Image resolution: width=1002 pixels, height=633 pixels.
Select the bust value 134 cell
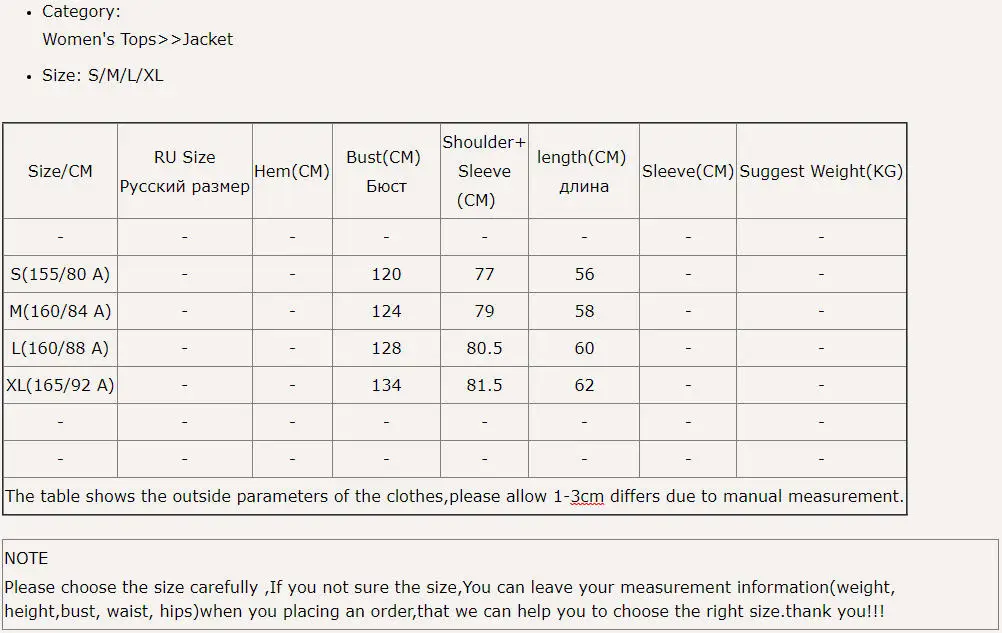click(x=386, y=385)
